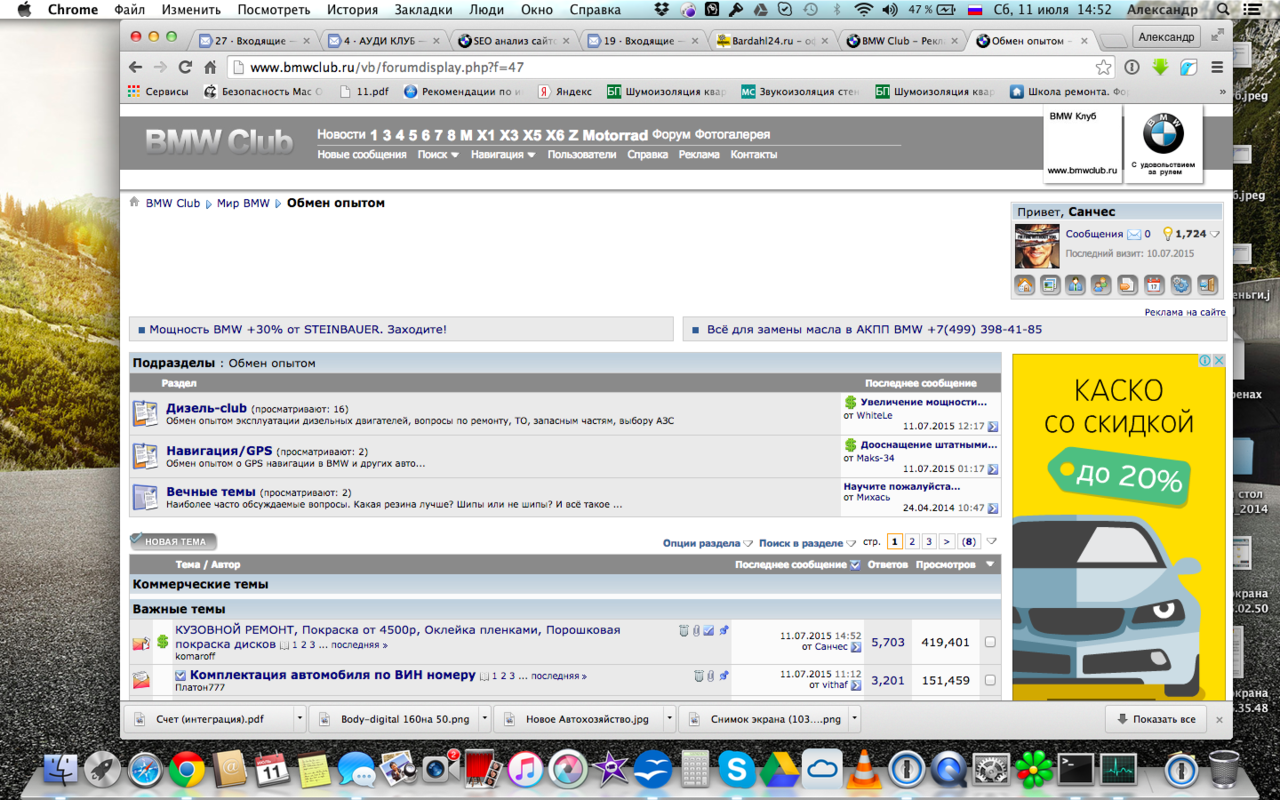
Task: Open the Закладки menu in menu bar
Action: (x=423, y=10)
